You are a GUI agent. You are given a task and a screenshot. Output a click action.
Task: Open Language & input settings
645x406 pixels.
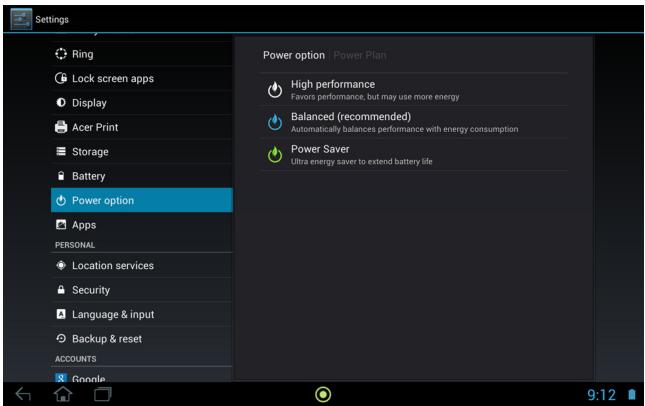pos(142,314)
